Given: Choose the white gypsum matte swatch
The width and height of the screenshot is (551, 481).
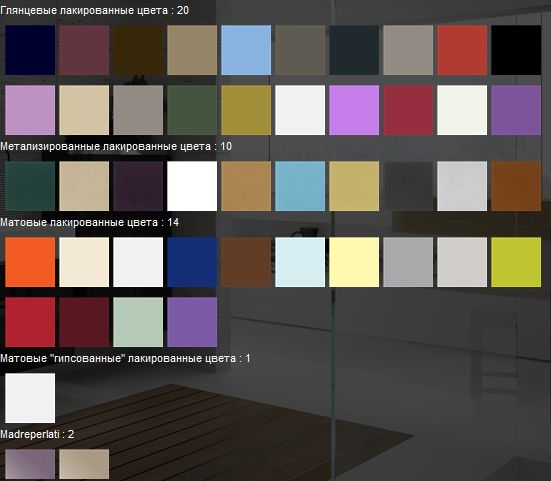Looking at the screenshot, I should coord(30,398).
